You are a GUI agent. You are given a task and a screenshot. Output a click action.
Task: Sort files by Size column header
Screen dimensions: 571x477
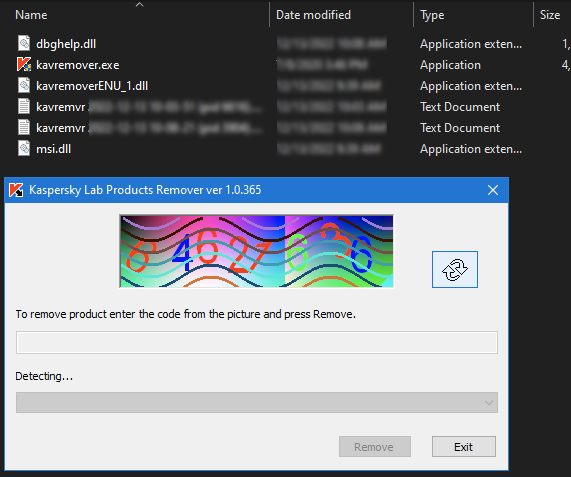550,15
